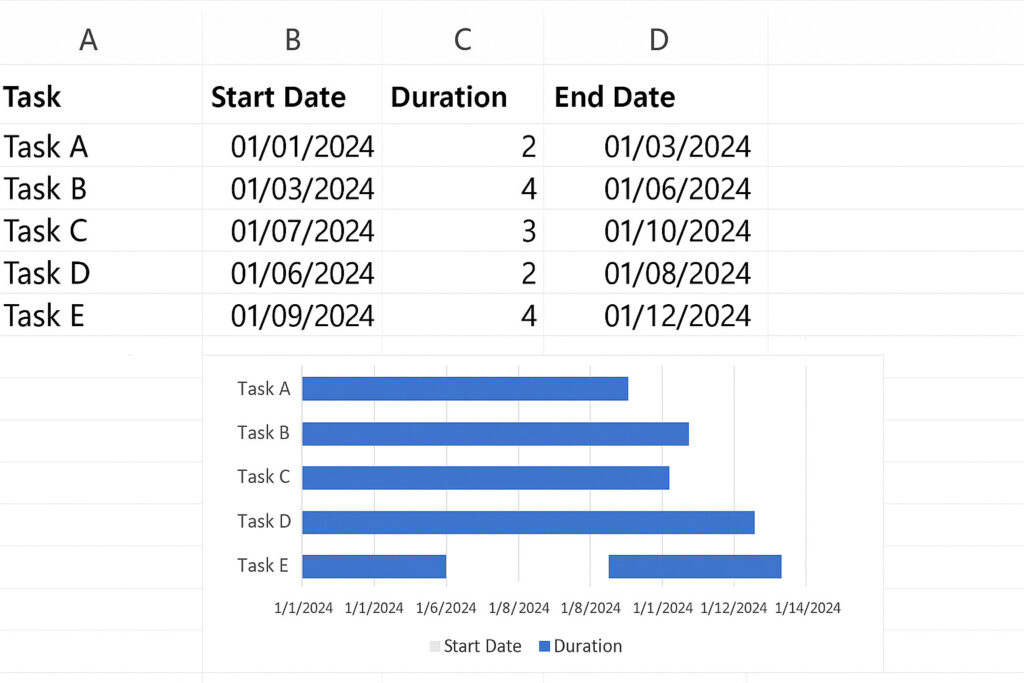Select the 'End Date' header cell

pyautogui.click(x=615, y=97)
